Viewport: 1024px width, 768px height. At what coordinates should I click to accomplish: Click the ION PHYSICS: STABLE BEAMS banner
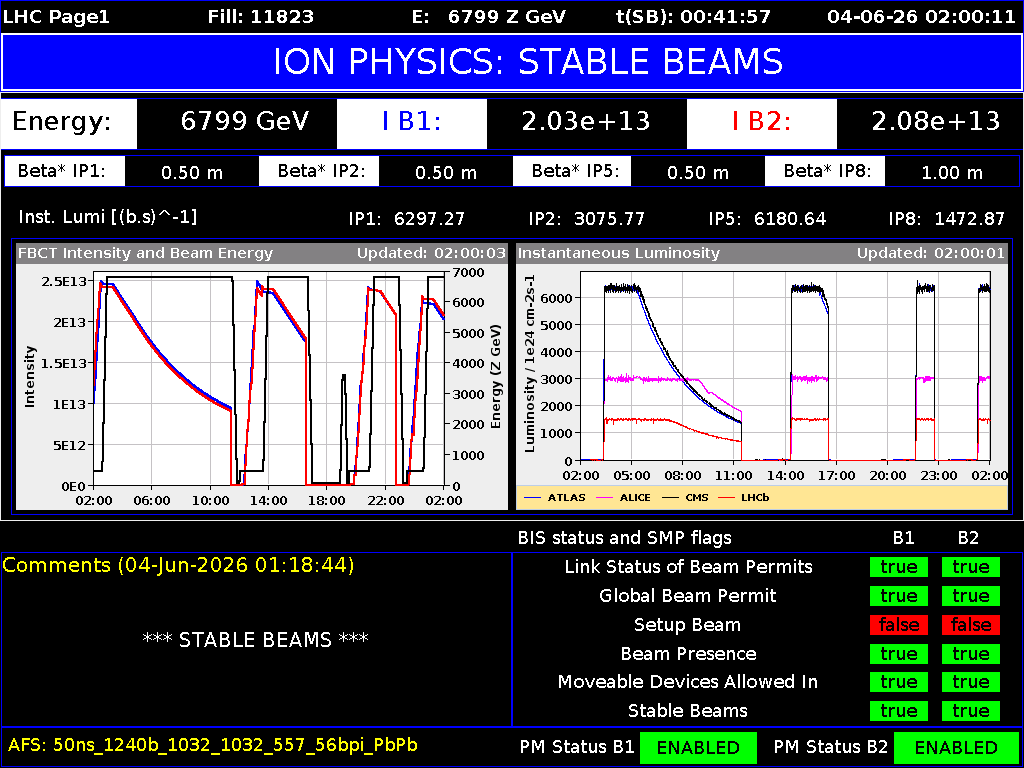point(512,62)
